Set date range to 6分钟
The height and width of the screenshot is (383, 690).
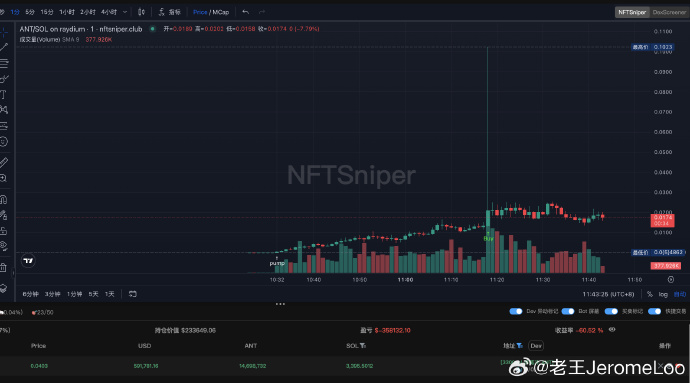(30, 294)
